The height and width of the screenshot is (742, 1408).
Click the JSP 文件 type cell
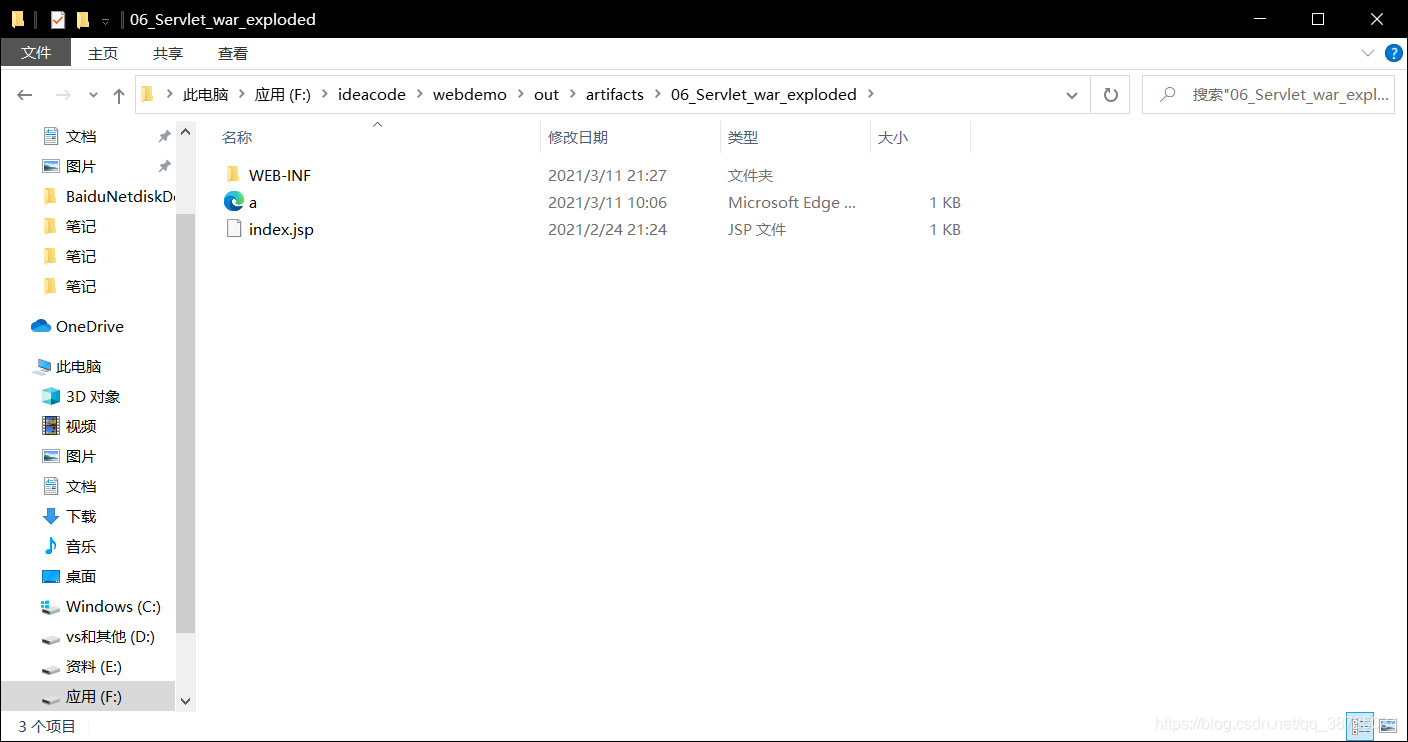tap(757, 229)
